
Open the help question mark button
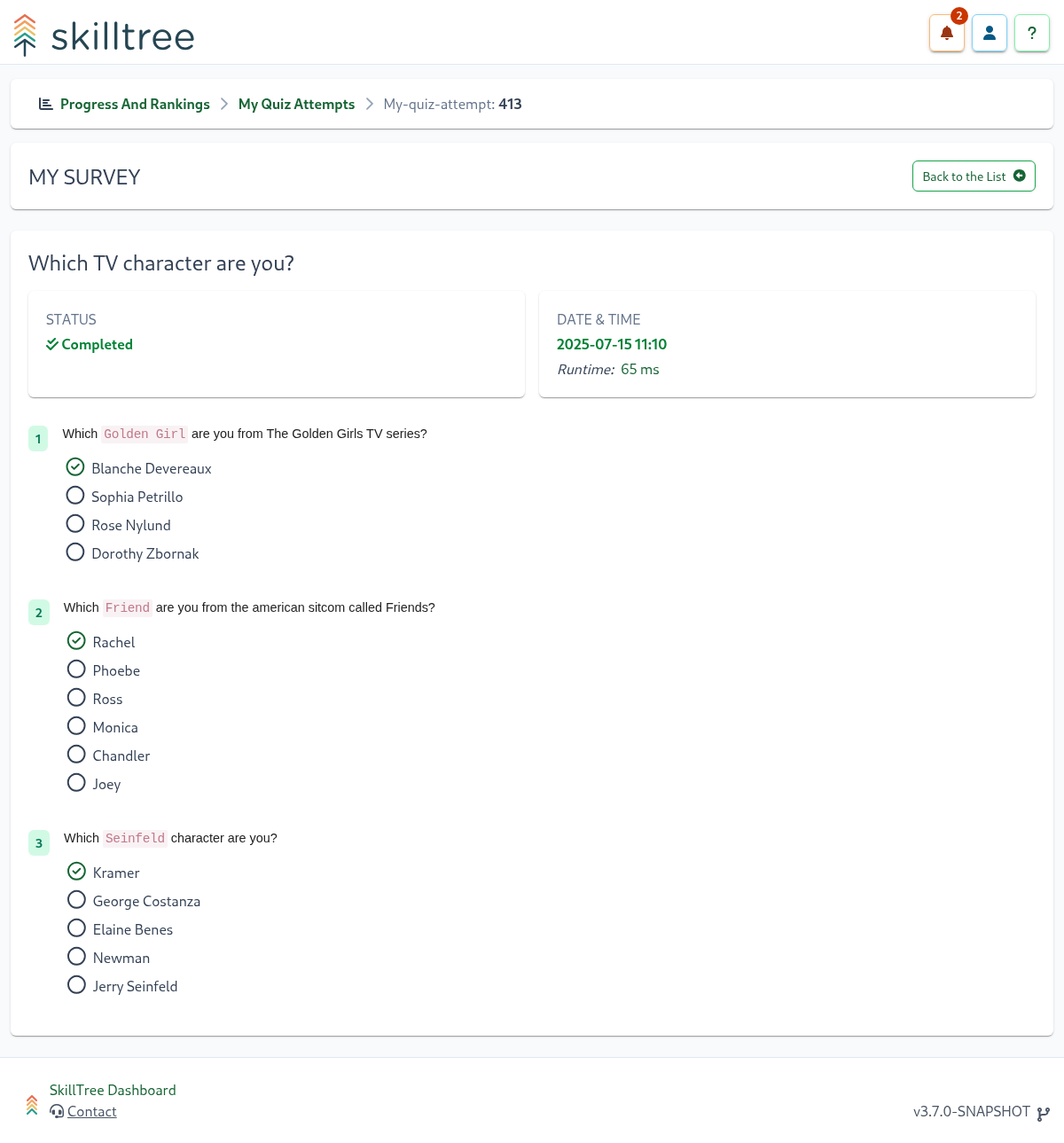tap(1032, 34)
